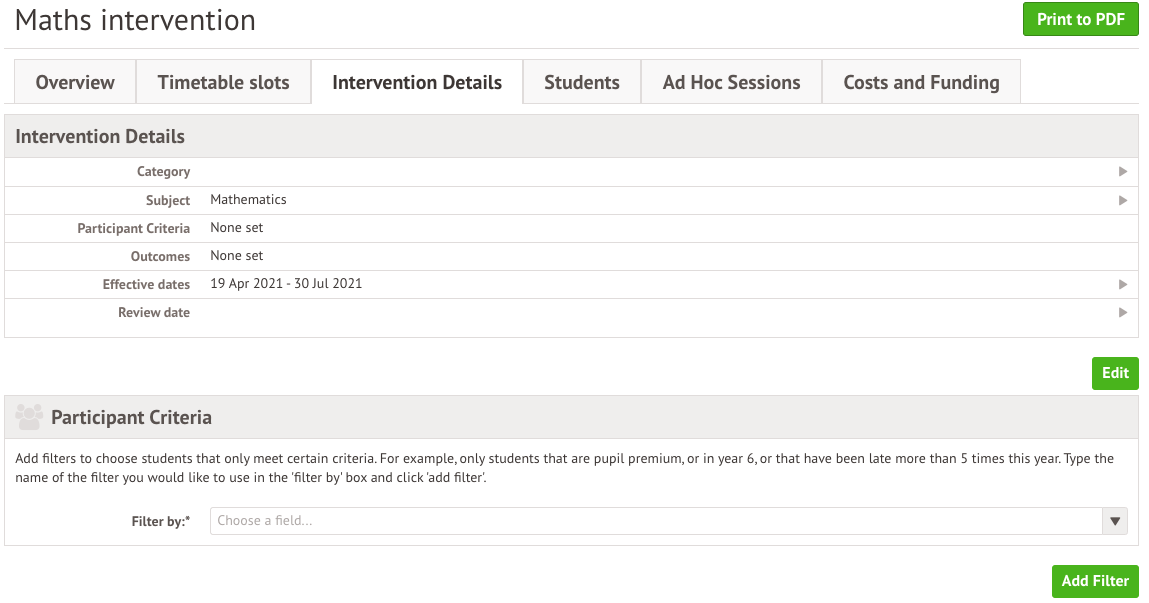This screenshot has height=603, width=1149.
Task: Expand the Review date row arrow
Action: (x=1123, y=313)
